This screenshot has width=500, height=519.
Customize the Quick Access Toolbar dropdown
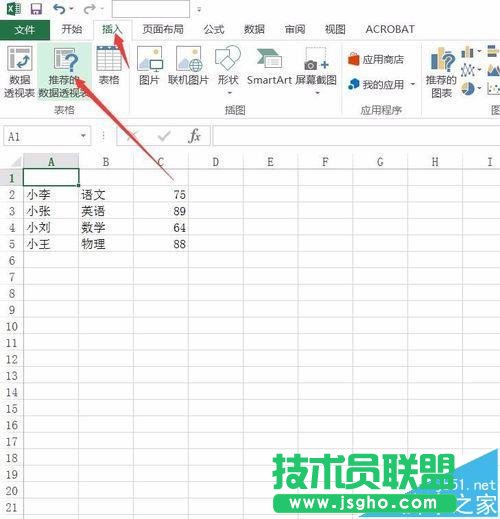click(199, 10)
